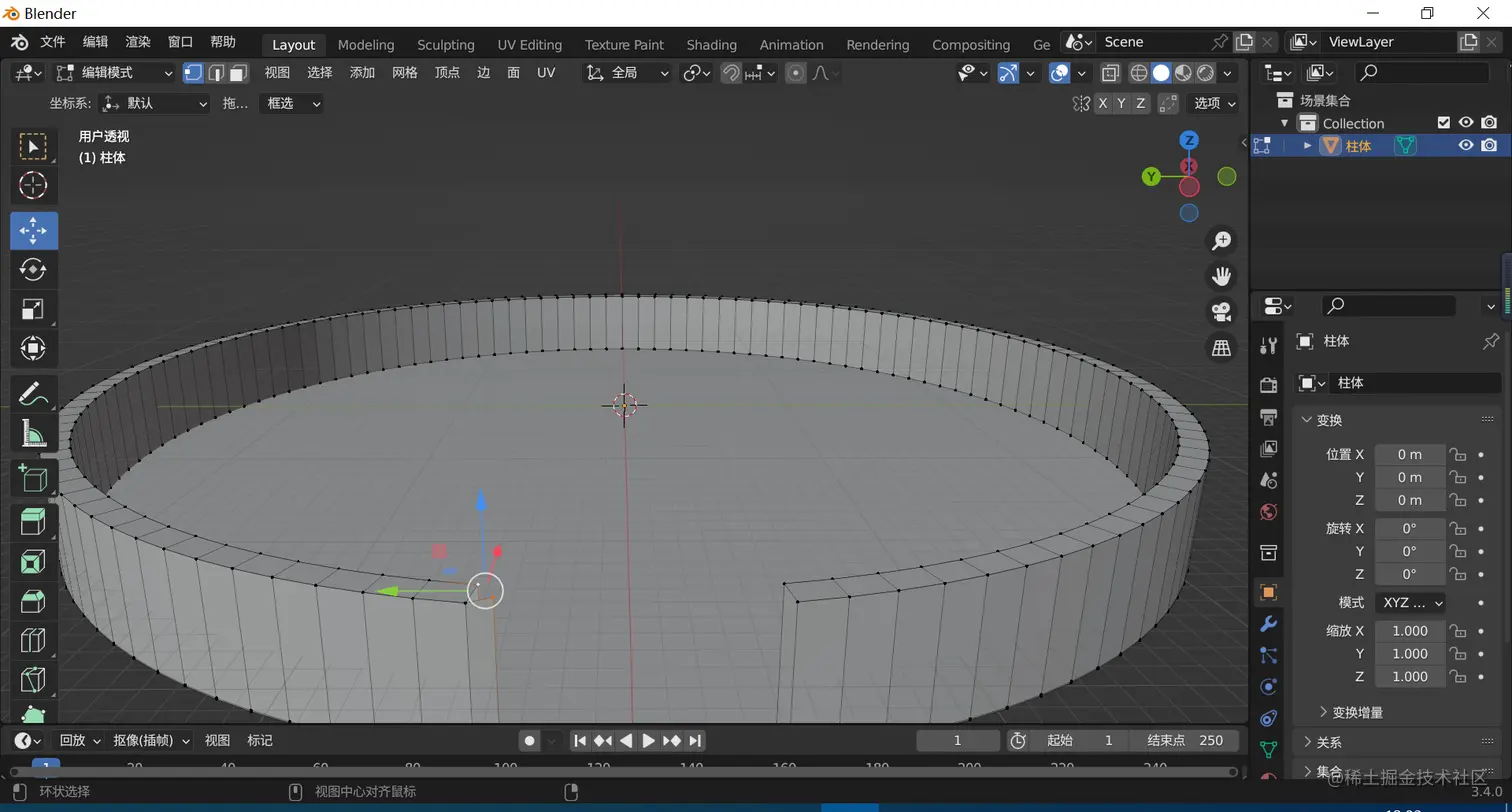Click the Z axis on navigation gizmo
The height and width of the screenshot is (812, 1512).
(1189, 140)
